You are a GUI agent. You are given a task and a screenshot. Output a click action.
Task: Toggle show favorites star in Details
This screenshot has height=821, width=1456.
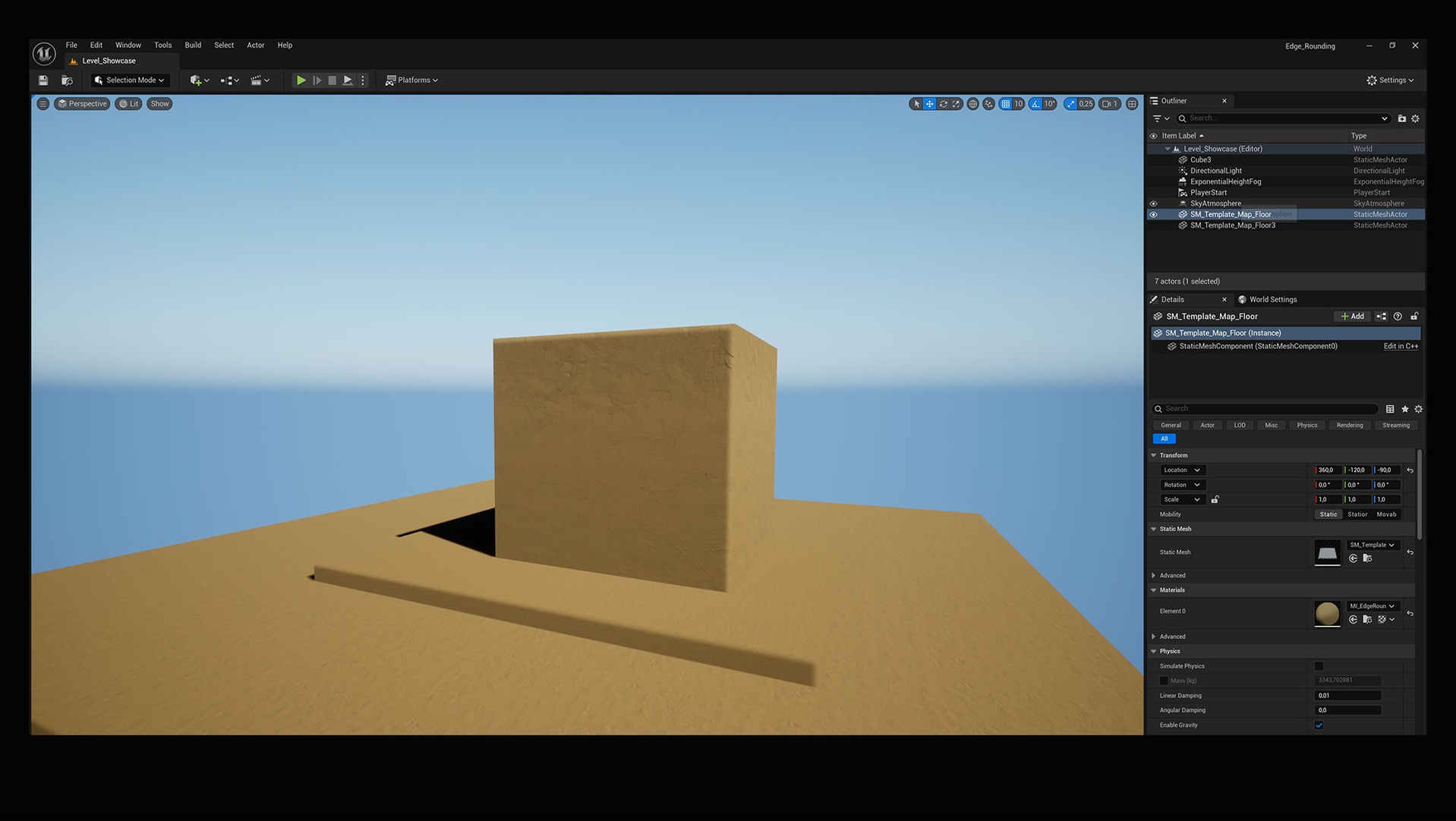[x=1405, y=409]
